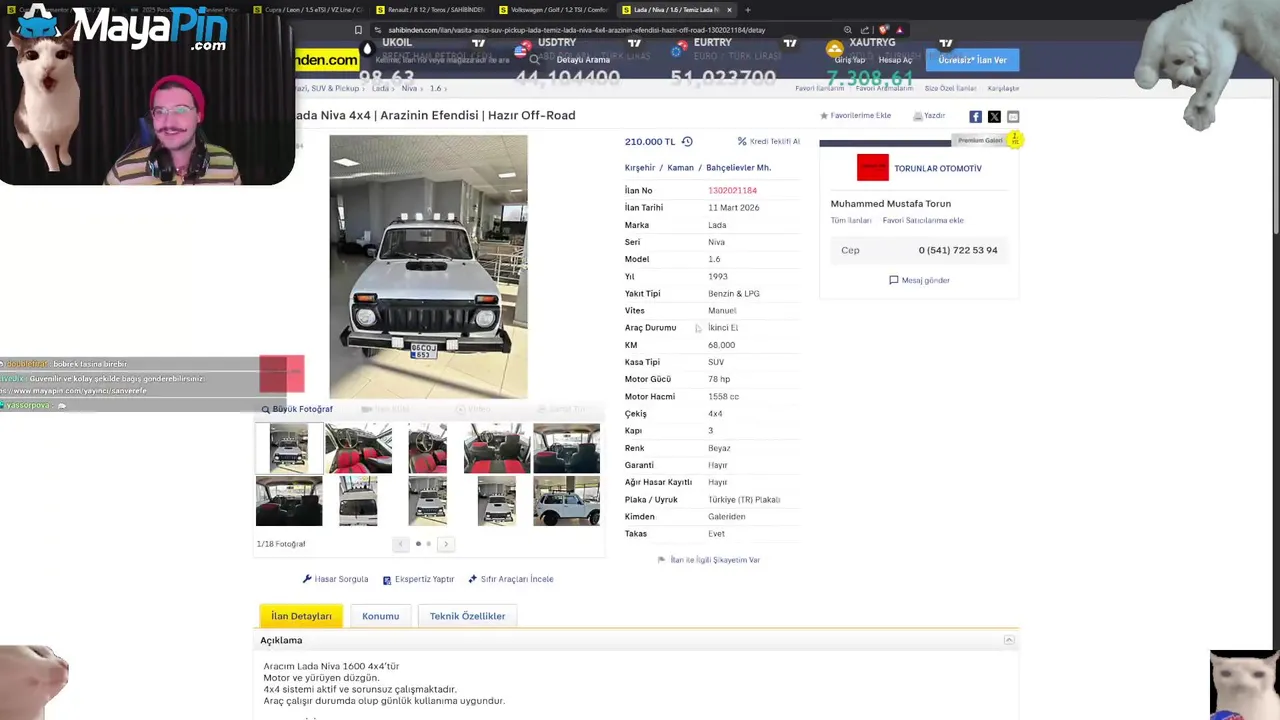Click the Giriş Yap link
This screenshot has width=1280, height=720.
(x=849, y=60)
